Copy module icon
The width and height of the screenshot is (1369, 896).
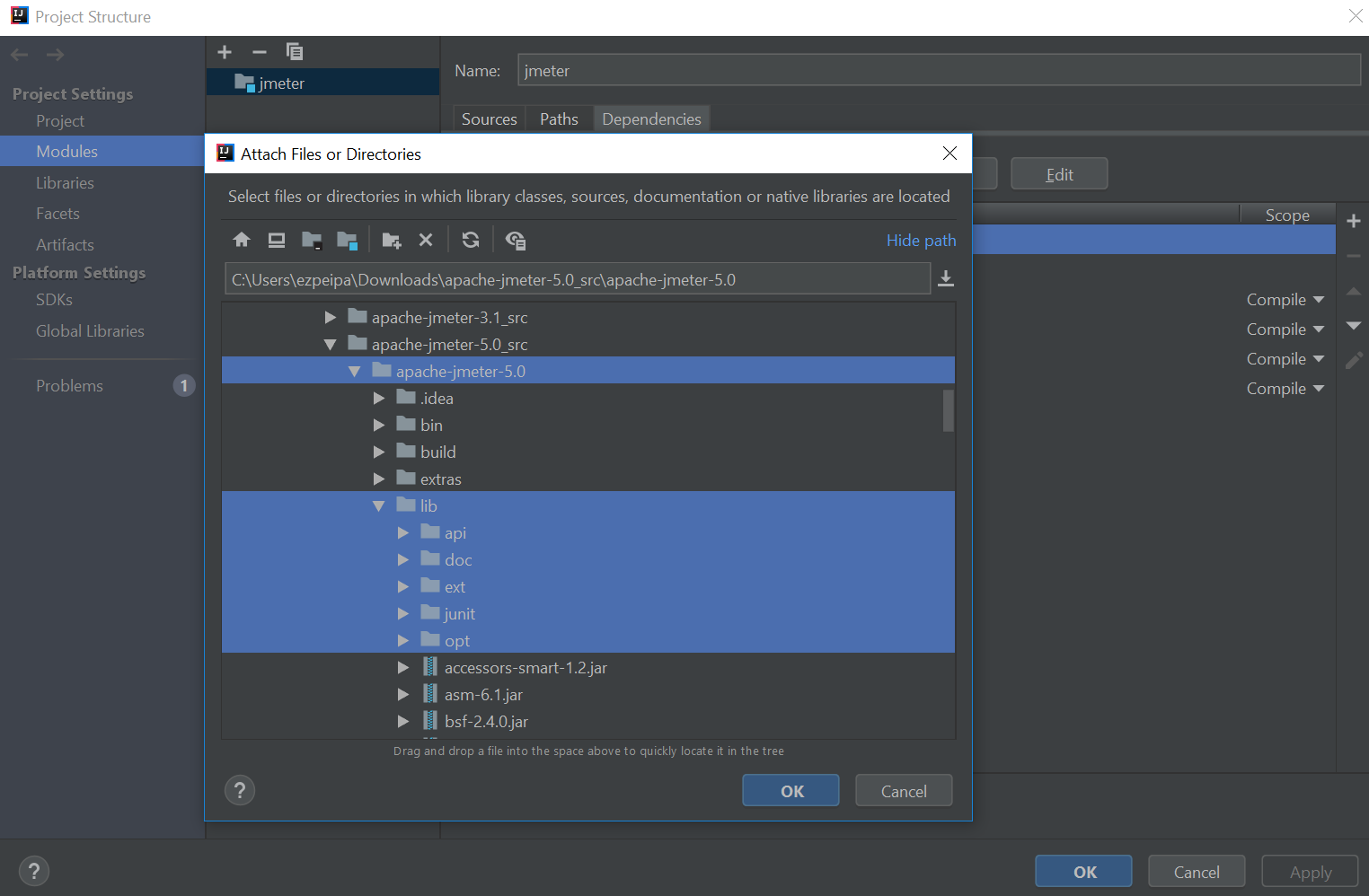point(295,52)
